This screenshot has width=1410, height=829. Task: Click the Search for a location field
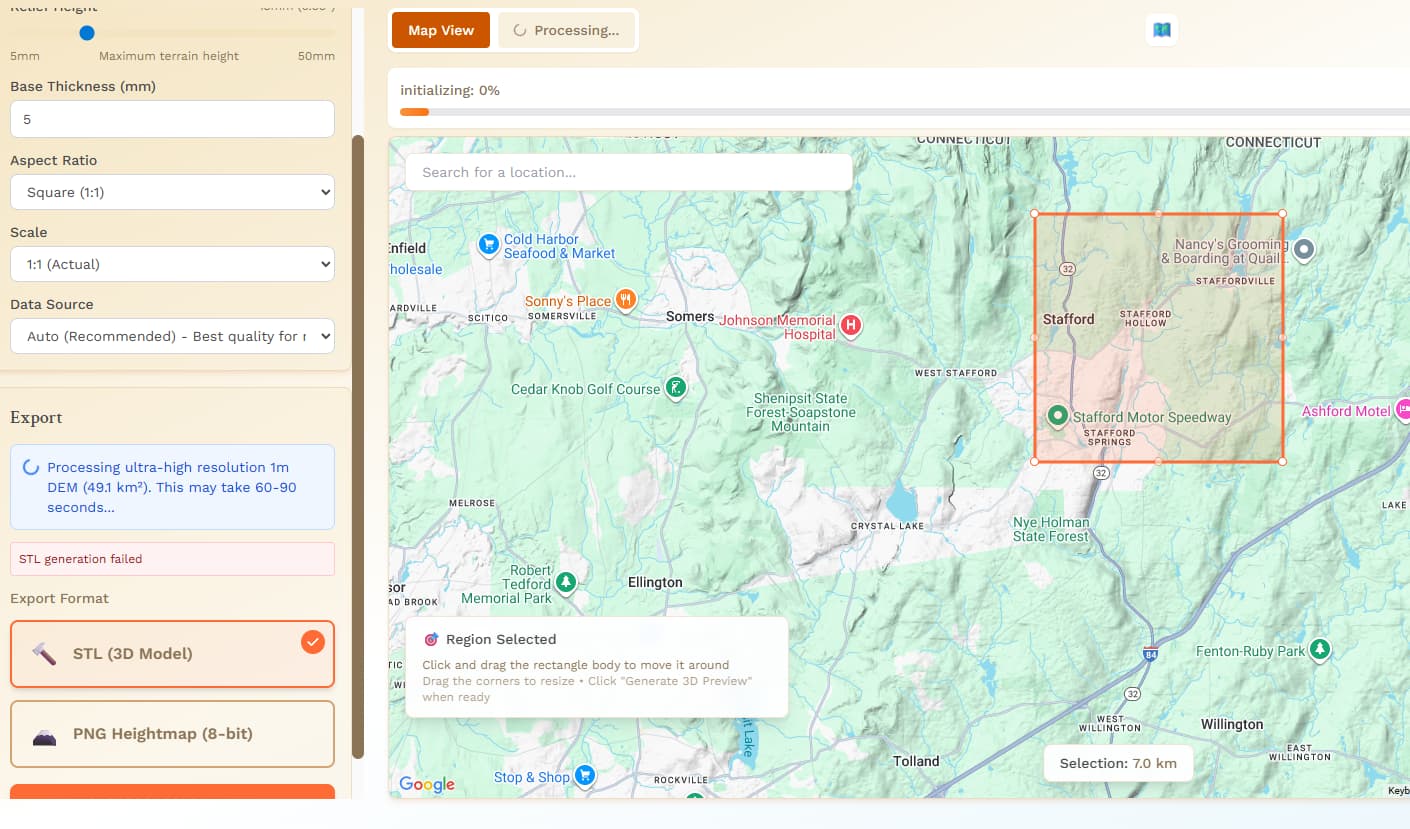(628, 172)
